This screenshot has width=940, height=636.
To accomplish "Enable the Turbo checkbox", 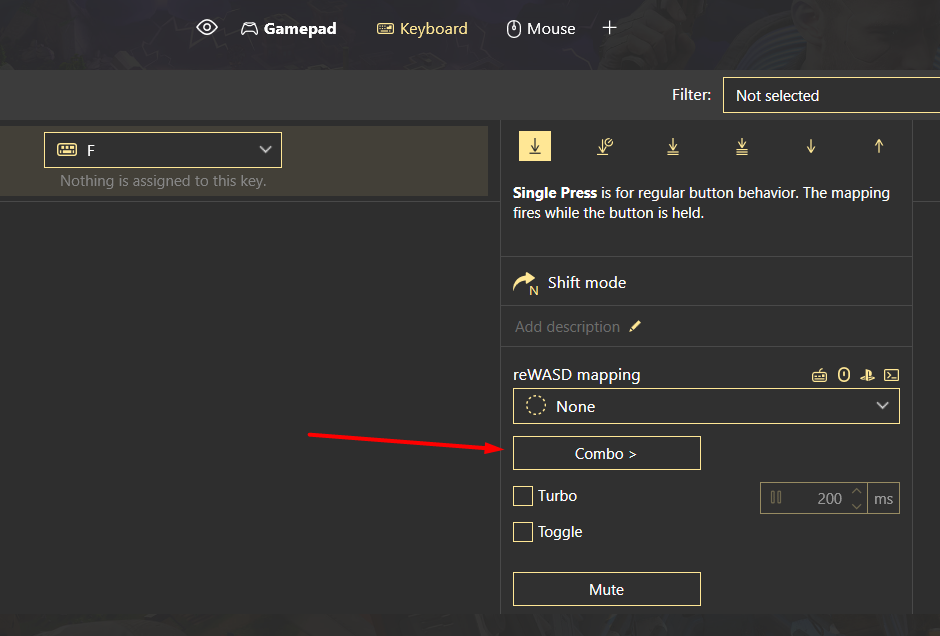I will pyautogui.click(x=523, y=496).
